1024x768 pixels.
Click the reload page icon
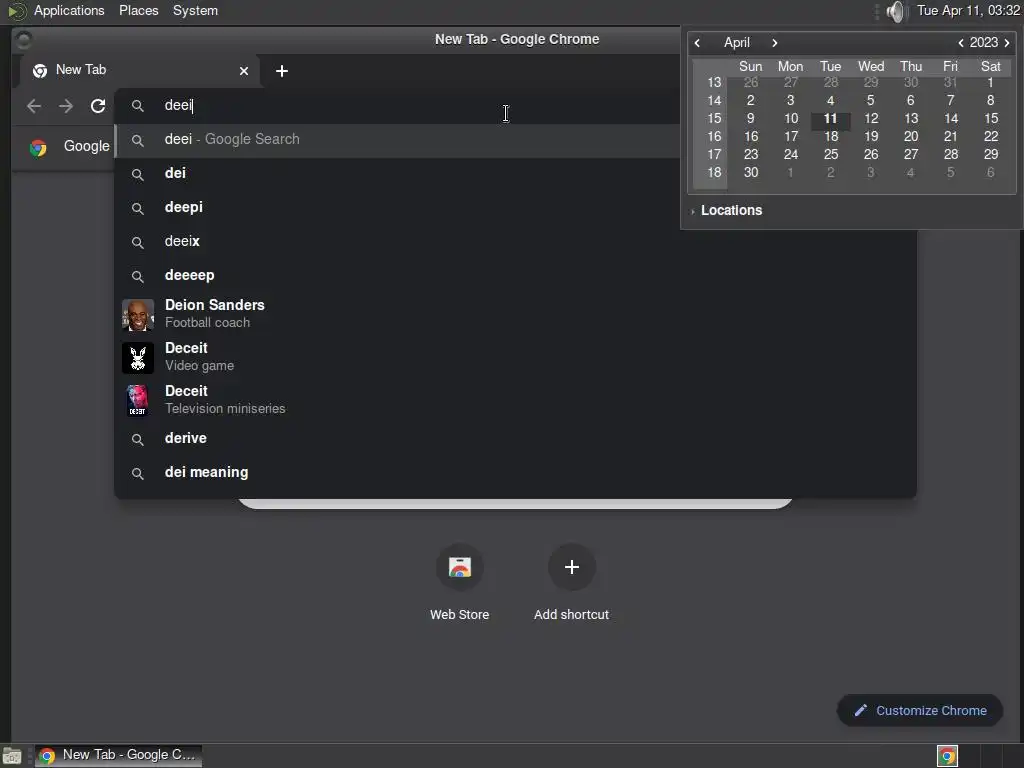(x=98, y=106)
